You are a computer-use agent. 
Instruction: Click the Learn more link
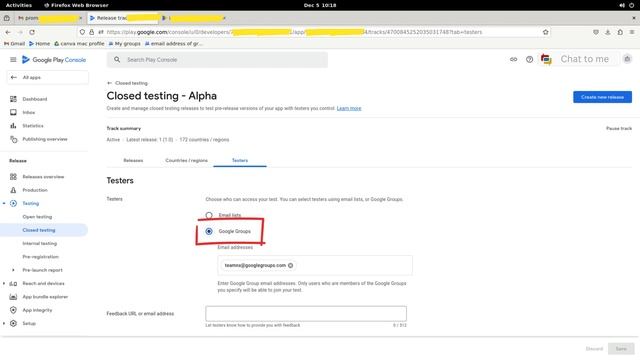pyautogui.click(x=349, y=108)
